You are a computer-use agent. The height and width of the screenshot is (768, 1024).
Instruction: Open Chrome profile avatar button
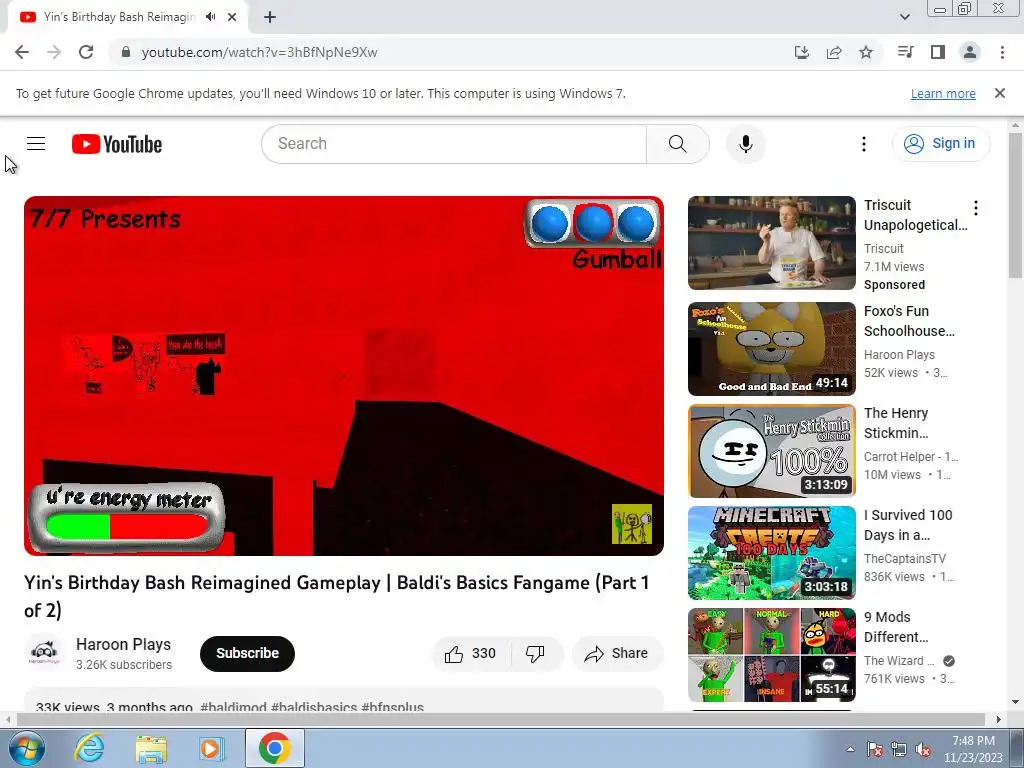(970, 52)
